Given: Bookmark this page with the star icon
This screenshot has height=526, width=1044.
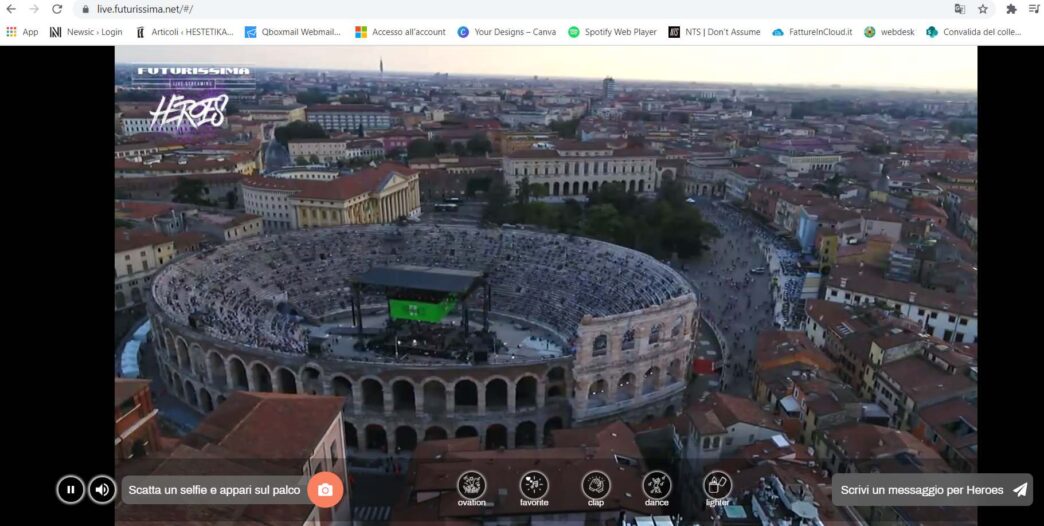Looking at the screenshot, I should 983,9.
